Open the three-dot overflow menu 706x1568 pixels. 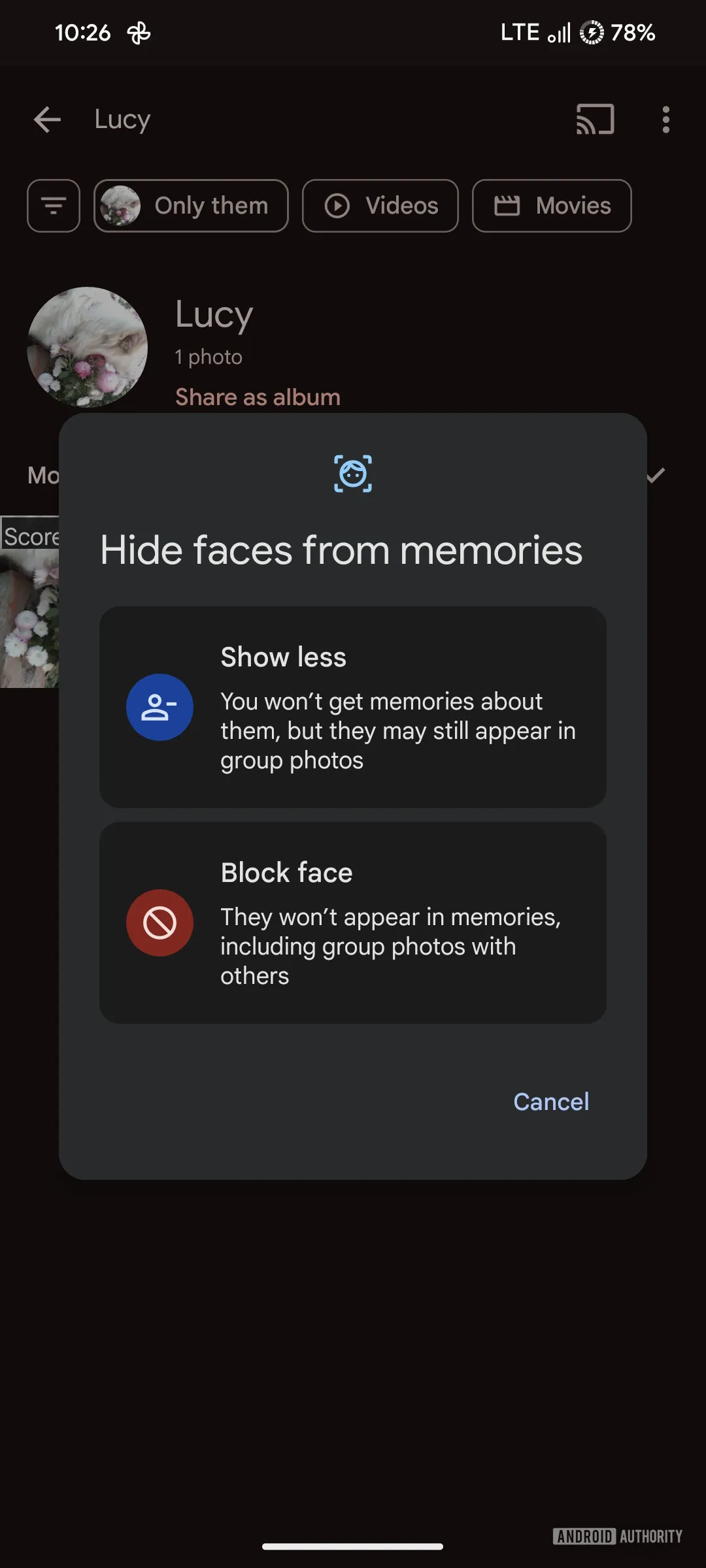tap(665, 120)
